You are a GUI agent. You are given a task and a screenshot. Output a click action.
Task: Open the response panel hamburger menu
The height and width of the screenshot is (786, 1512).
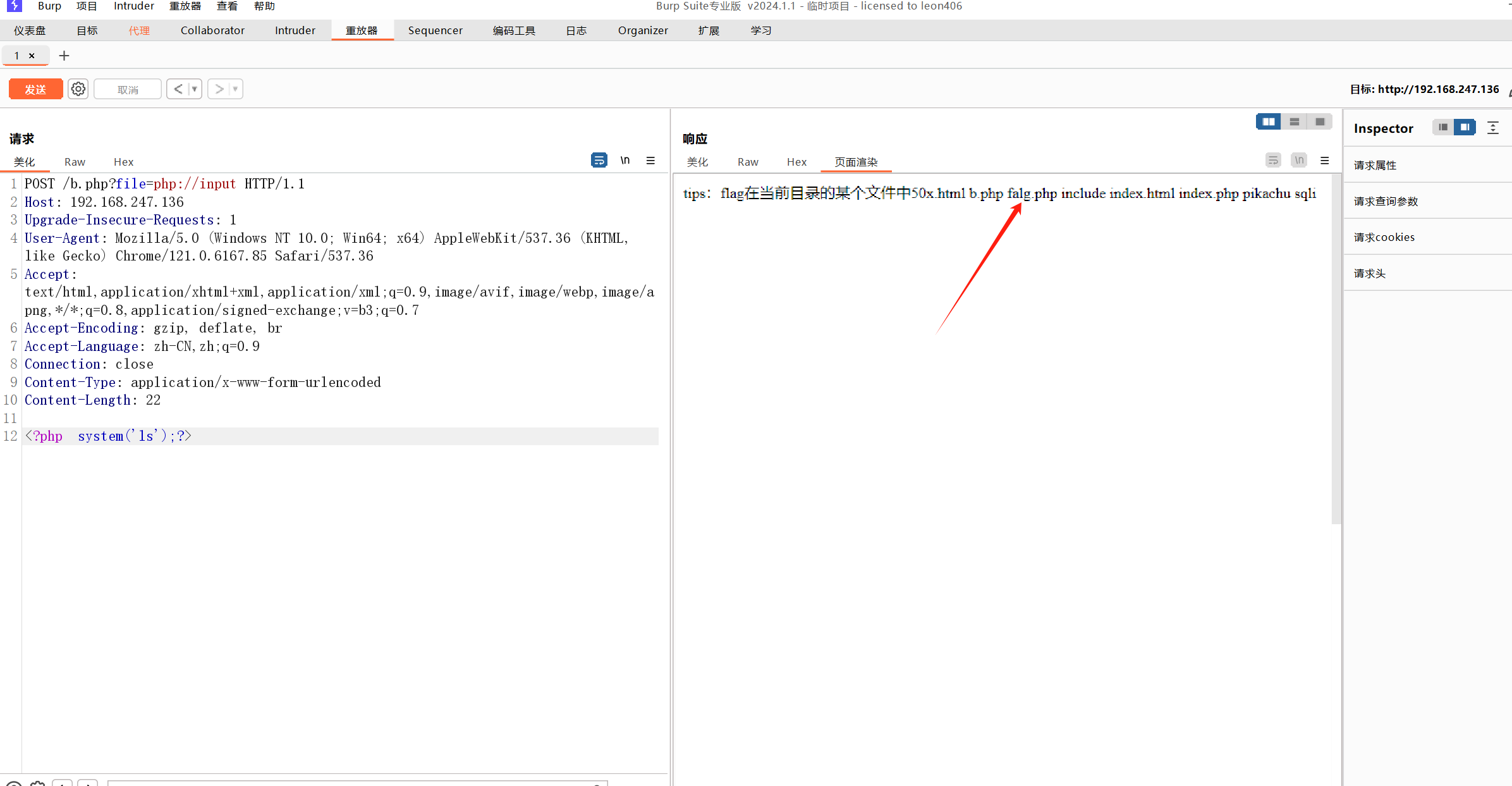click(x=1325, y=161)
